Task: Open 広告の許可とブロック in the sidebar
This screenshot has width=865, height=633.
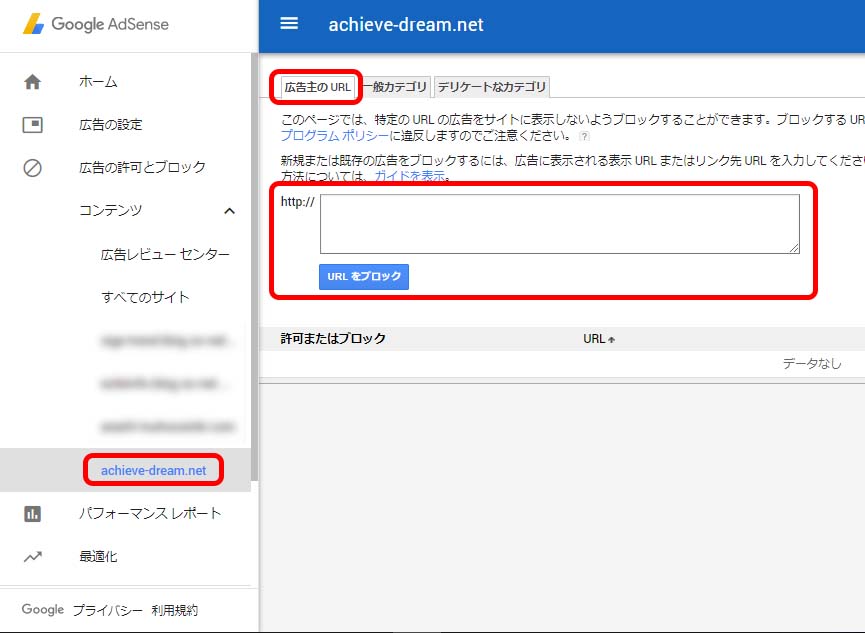Action: coord(142,167)
